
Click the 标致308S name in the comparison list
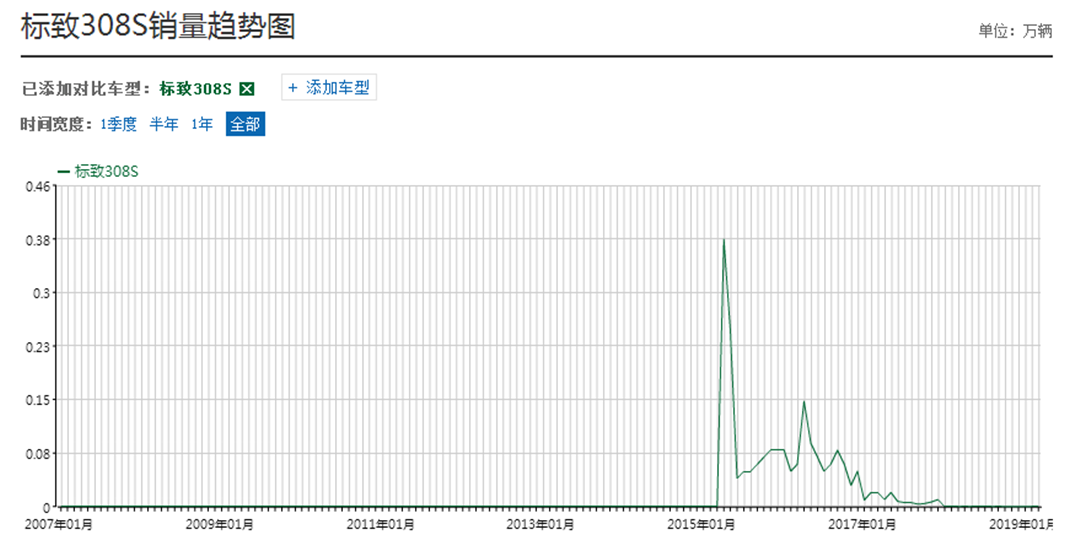coord(195,89)
